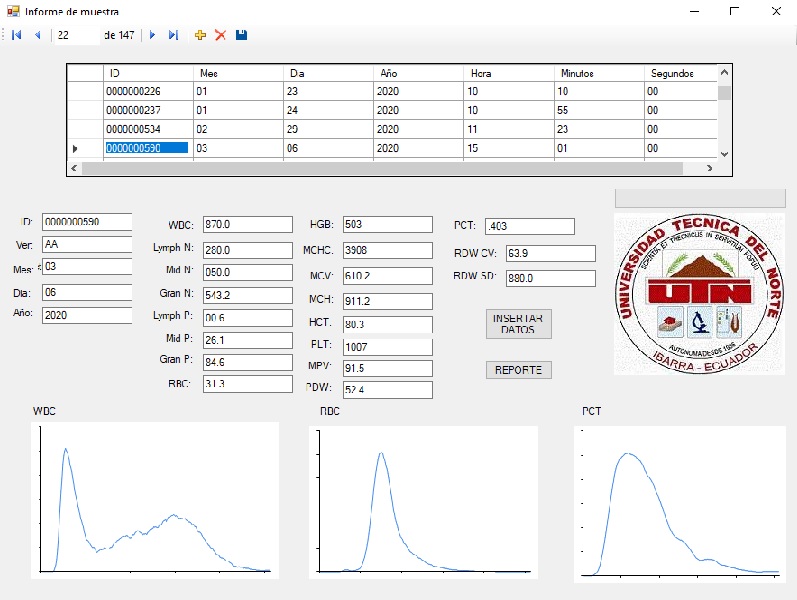The image size is (797, 600).
Task: Click the PDW field showing 52.4
Action: click(388, 390)
